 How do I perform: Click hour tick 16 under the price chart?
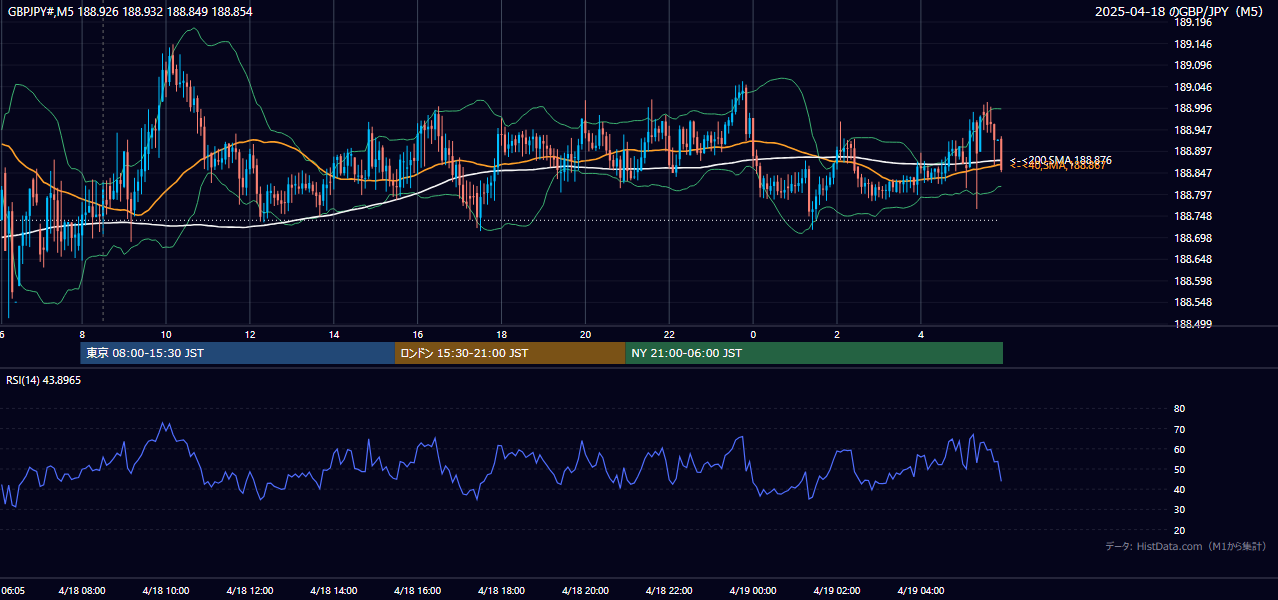(418, 334)
